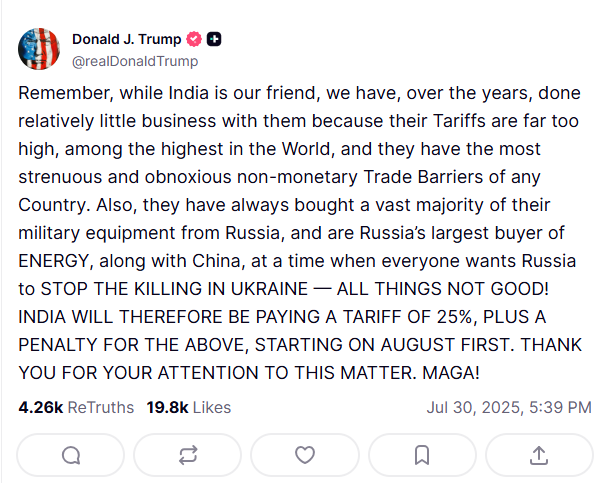This screenshot has width=605, height=483.
Task: Open the share upload icon
Action: (x=538, y=455)
